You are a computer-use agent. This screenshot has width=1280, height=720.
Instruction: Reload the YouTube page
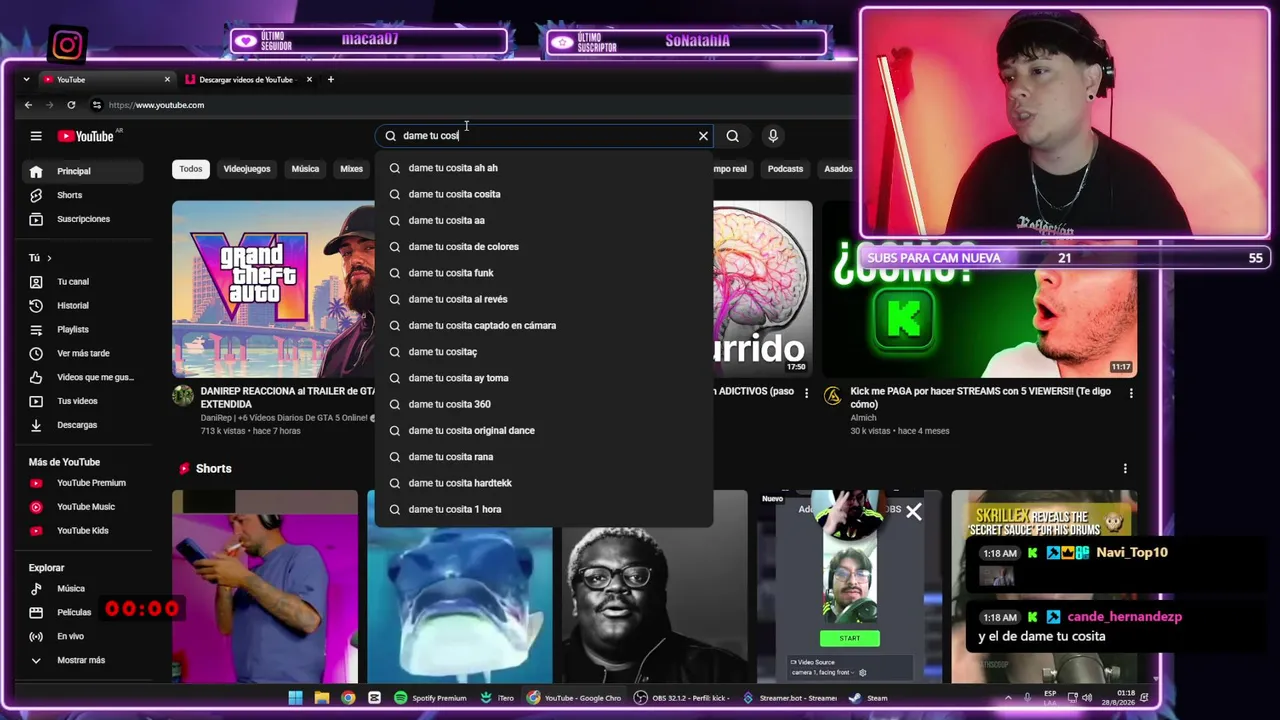tap(71, 105)
